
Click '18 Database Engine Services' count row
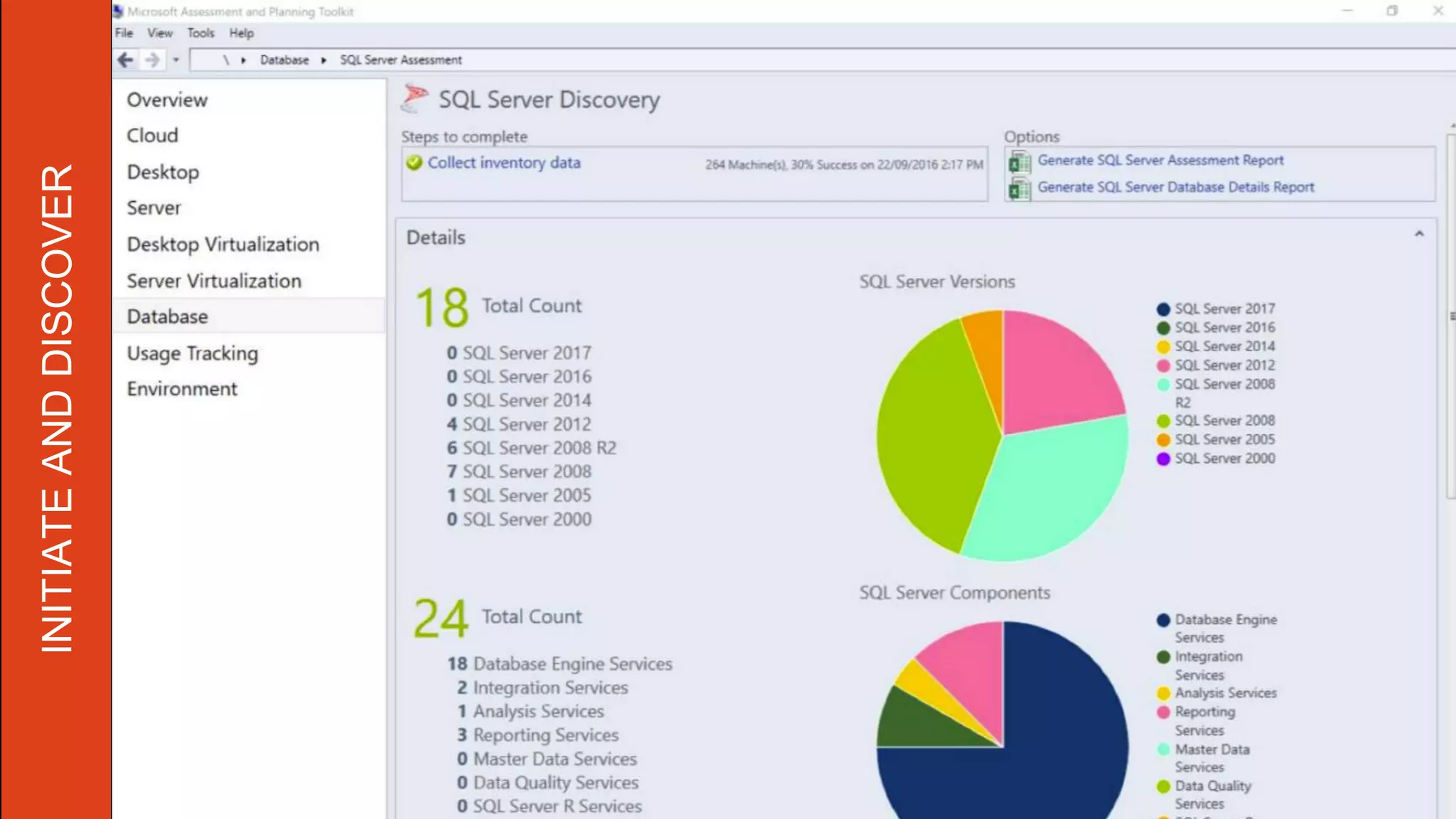(x=560, y=664)
